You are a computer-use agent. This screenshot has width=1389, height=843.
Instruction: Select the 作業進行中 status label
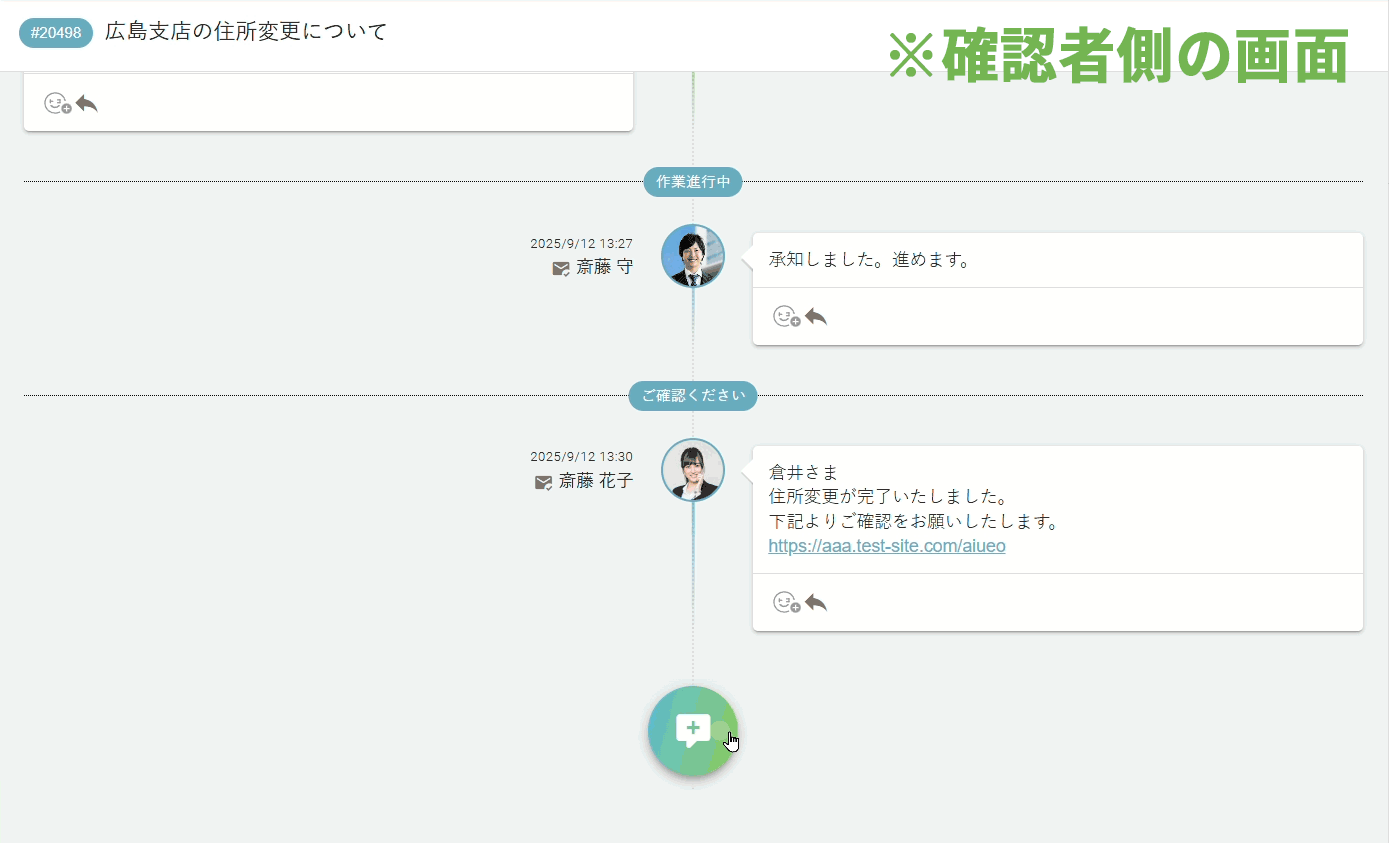pyautogui.click(x=693, y=182)
